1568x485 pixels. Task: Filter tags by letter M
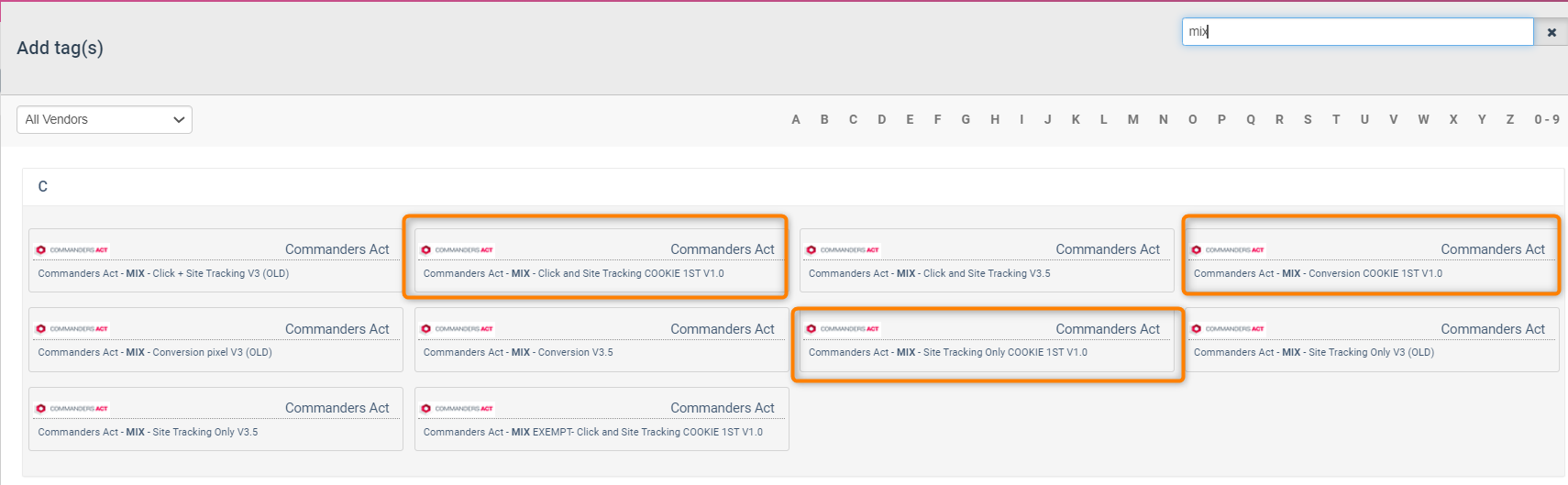tap(1133, 120)
